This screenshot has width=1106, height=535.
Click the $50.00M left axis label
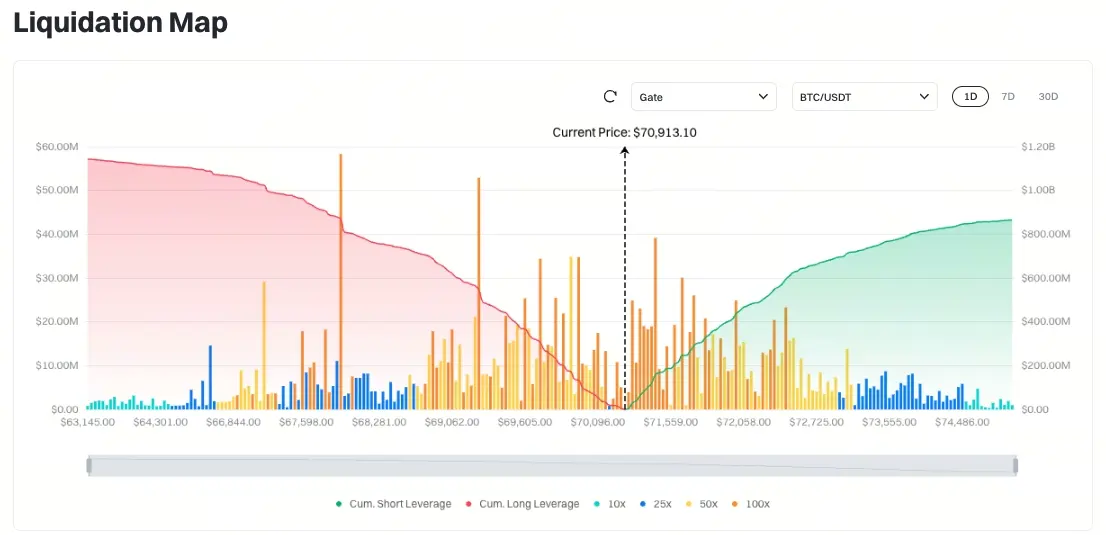click(56, 191)
